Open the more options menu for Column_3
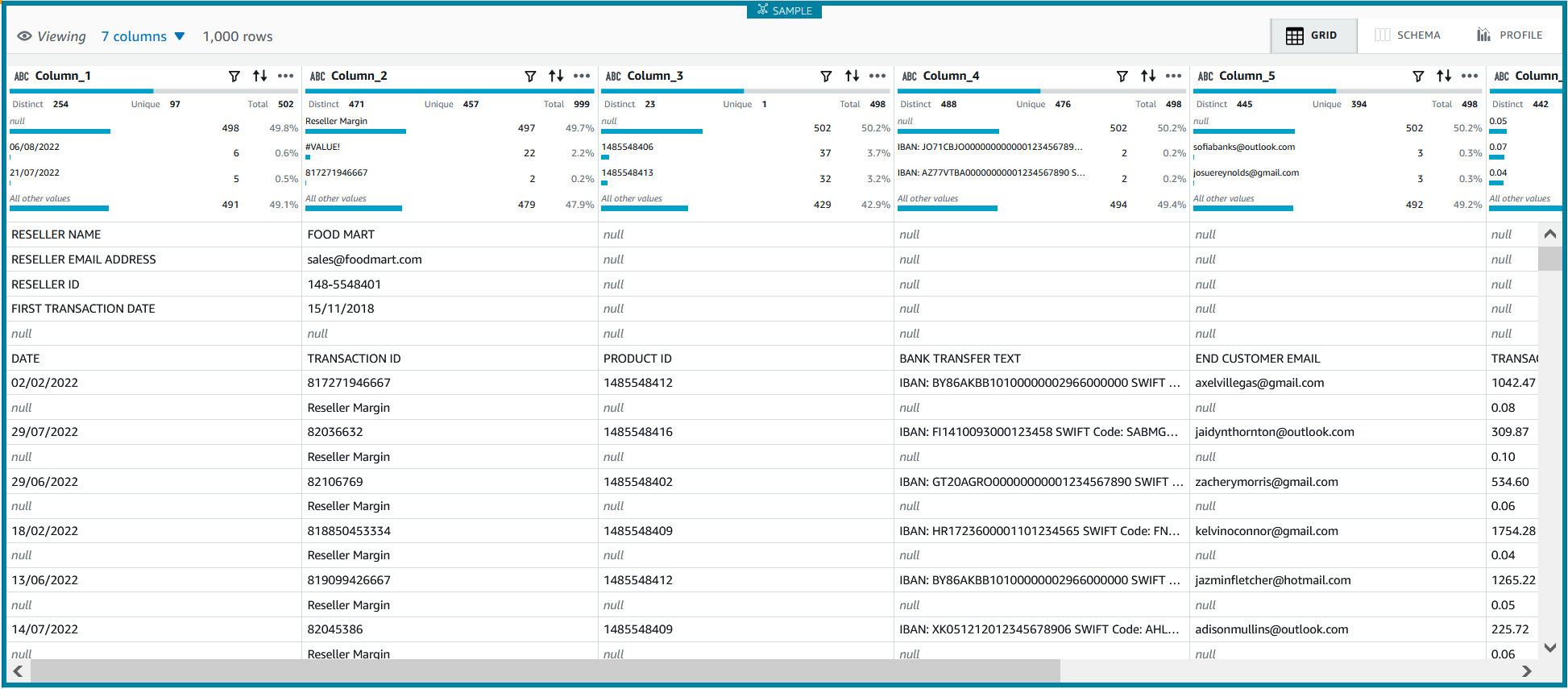 point(877,76)
